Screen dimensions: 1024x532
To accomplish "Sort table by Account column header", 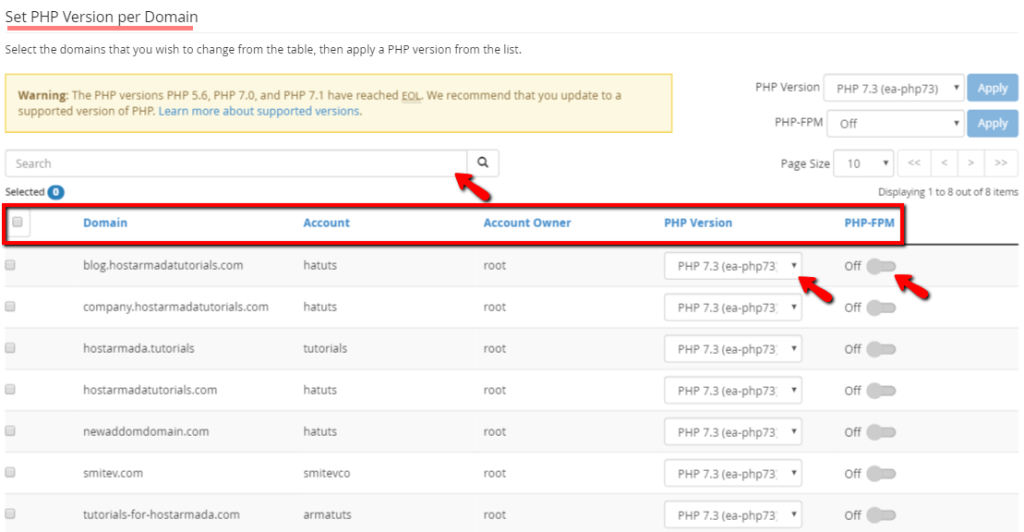I will (x=327, y=223).
